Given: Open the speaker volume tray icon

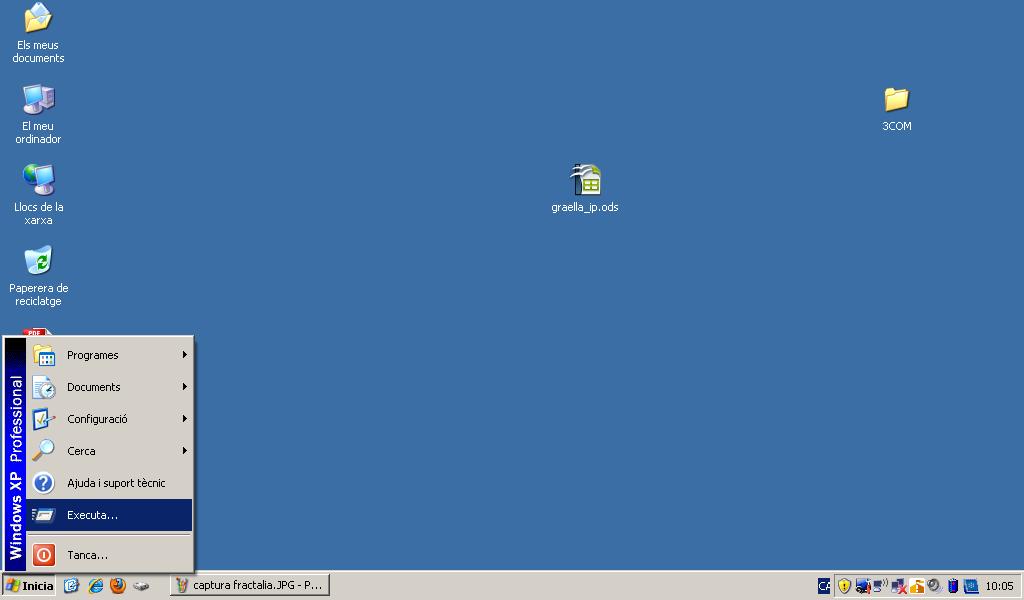Looking at the screenshot, I should (935, 586).
